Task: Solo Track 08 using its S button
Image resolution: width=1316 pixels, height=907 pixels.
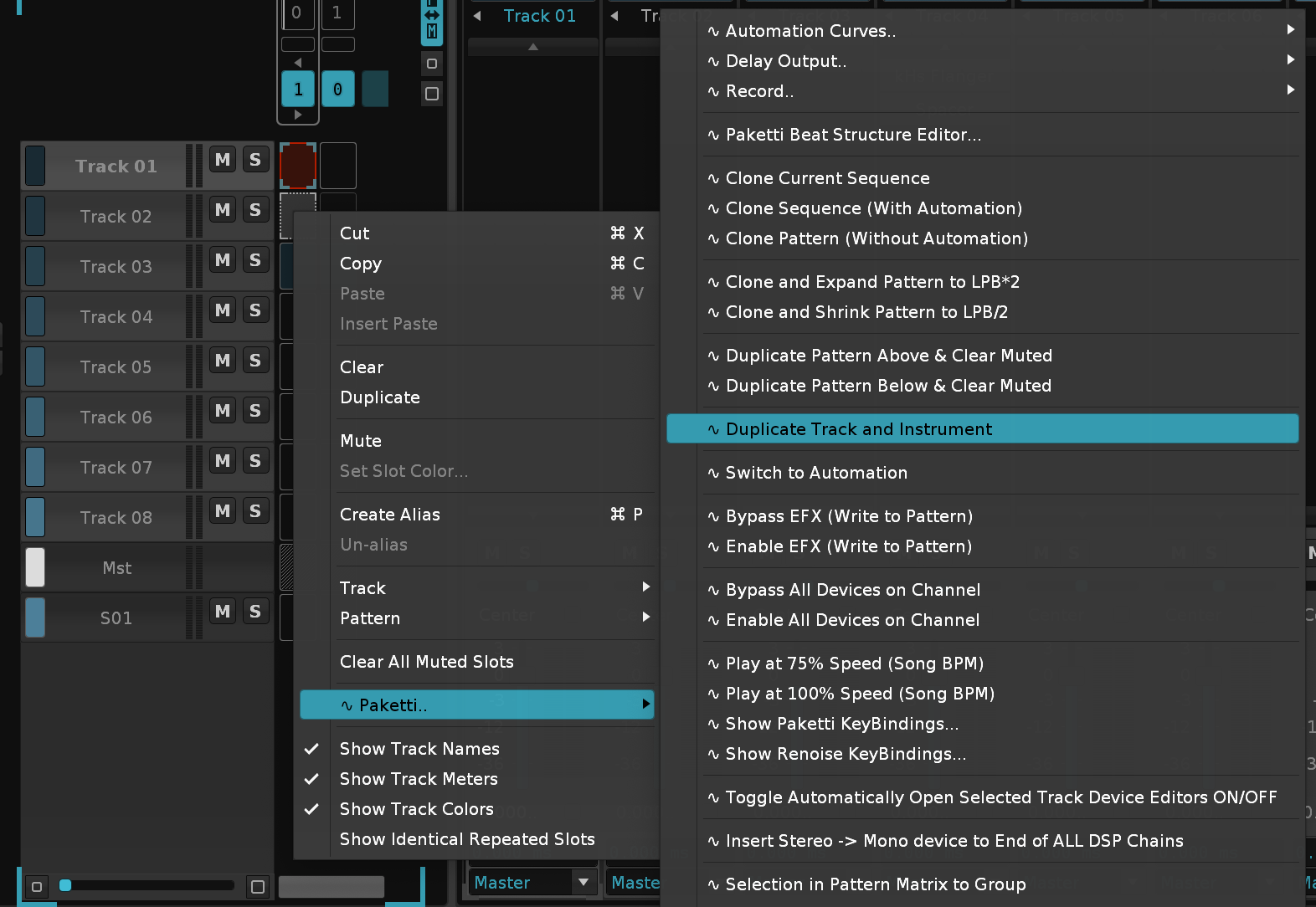Action: (255, 511)
